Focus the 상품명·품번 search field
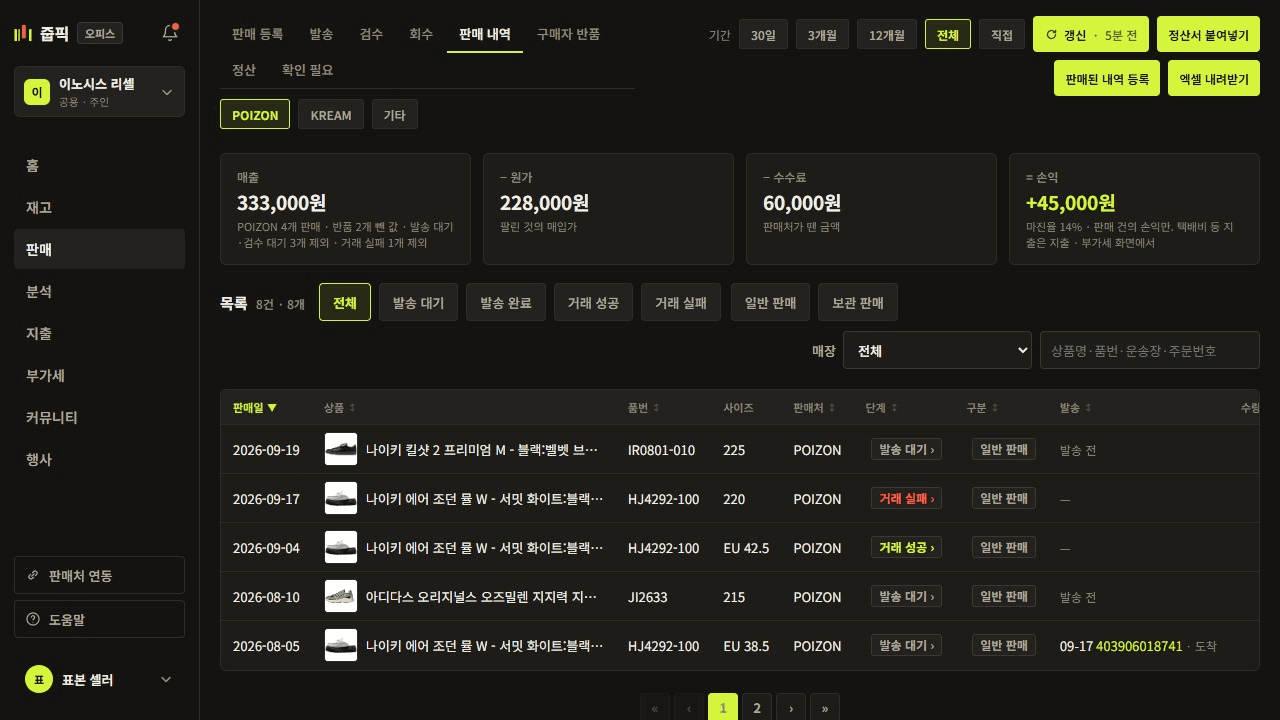The width and height of the screenshot is (1280, 720). 1150,350
